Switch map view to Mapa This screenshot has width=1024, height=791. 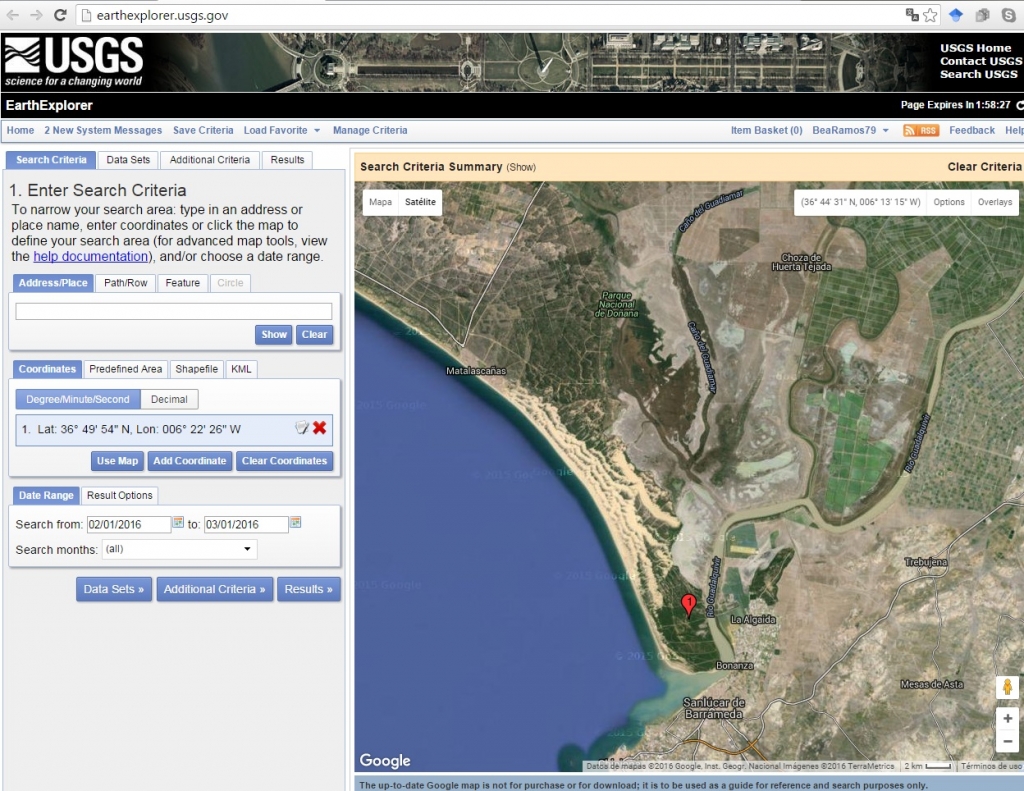coord(380,202)
